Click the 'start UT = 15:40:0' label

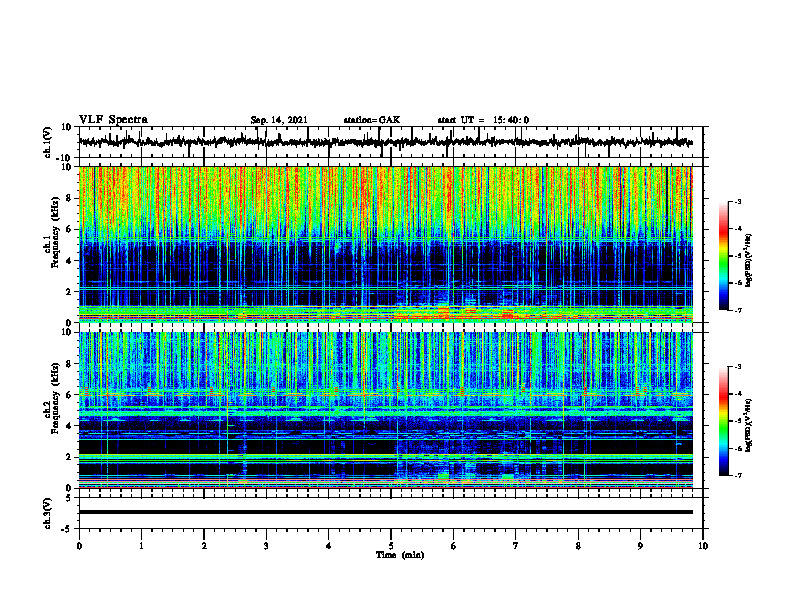483,120
